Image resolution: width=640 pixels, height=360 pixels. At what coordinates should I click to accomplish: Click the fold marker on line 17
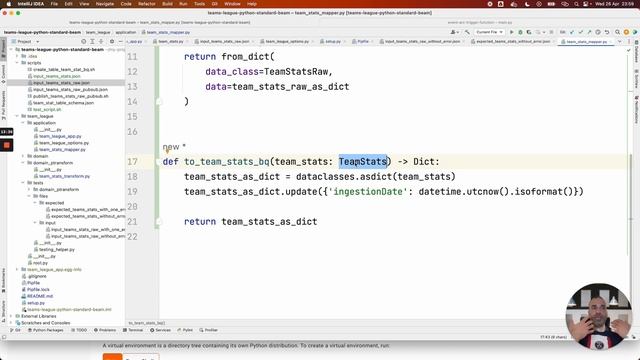159,162
